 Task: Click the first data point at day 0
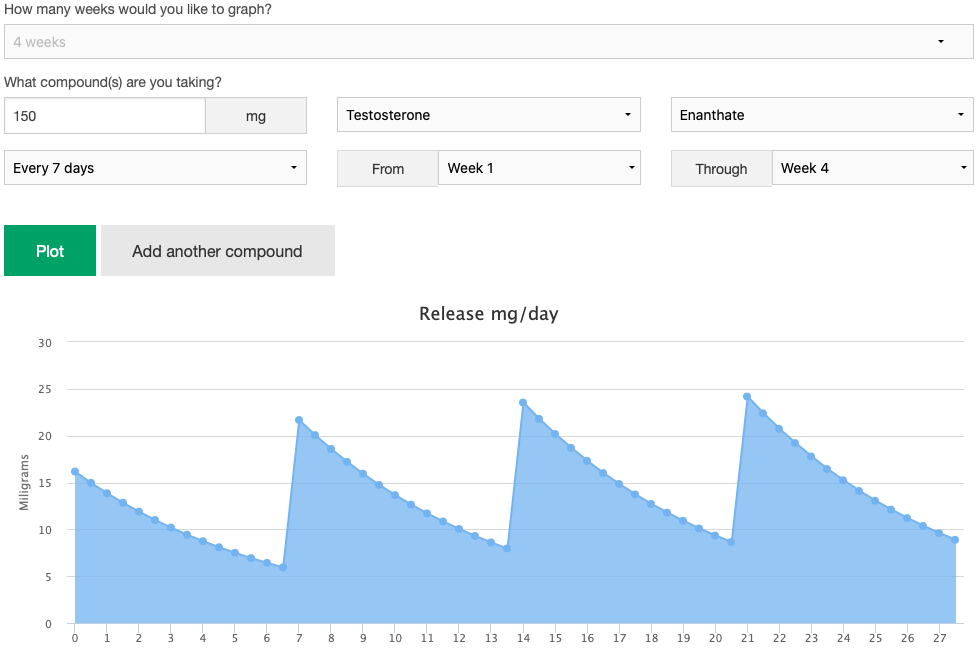[75, 471]
